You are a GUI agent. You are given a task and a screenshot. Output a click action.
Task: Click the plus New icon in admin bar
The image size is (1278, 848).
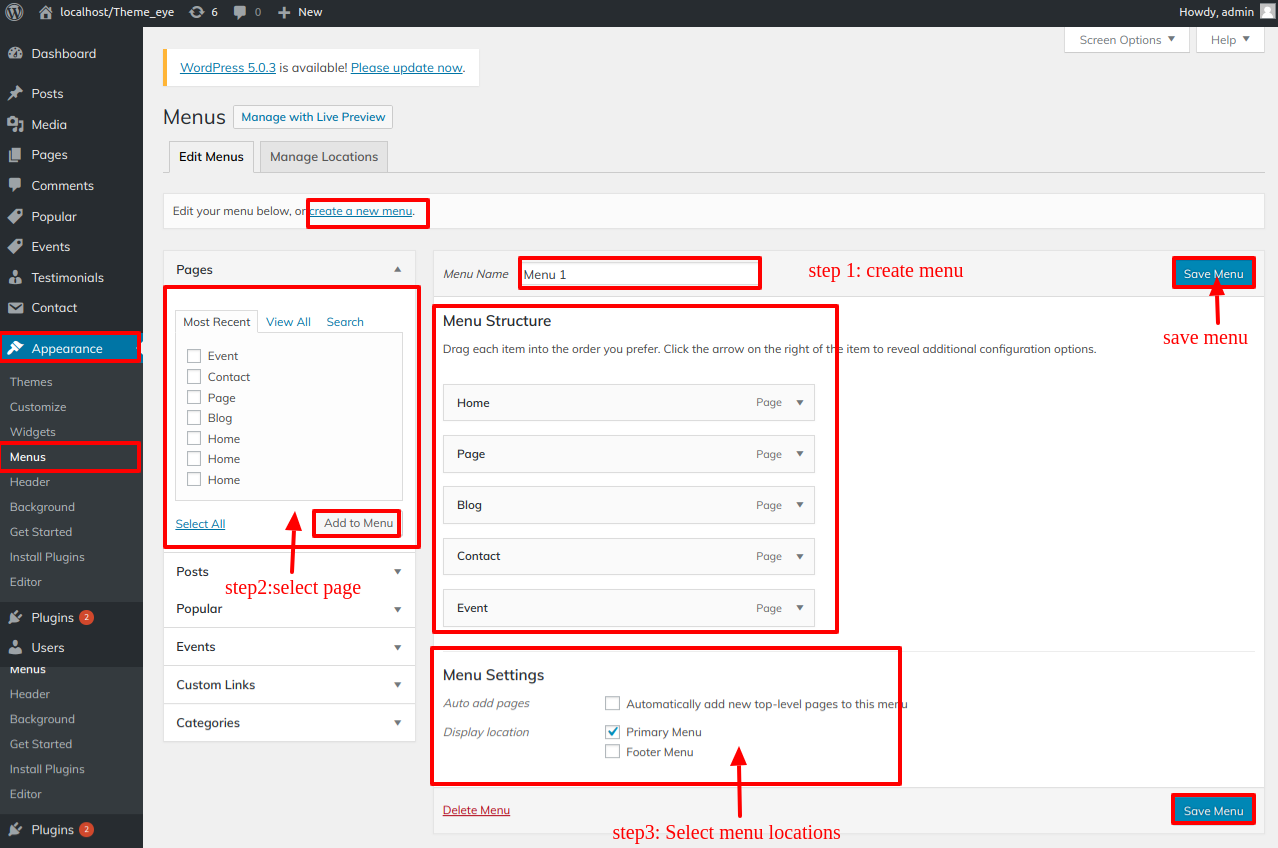(284, 12)
